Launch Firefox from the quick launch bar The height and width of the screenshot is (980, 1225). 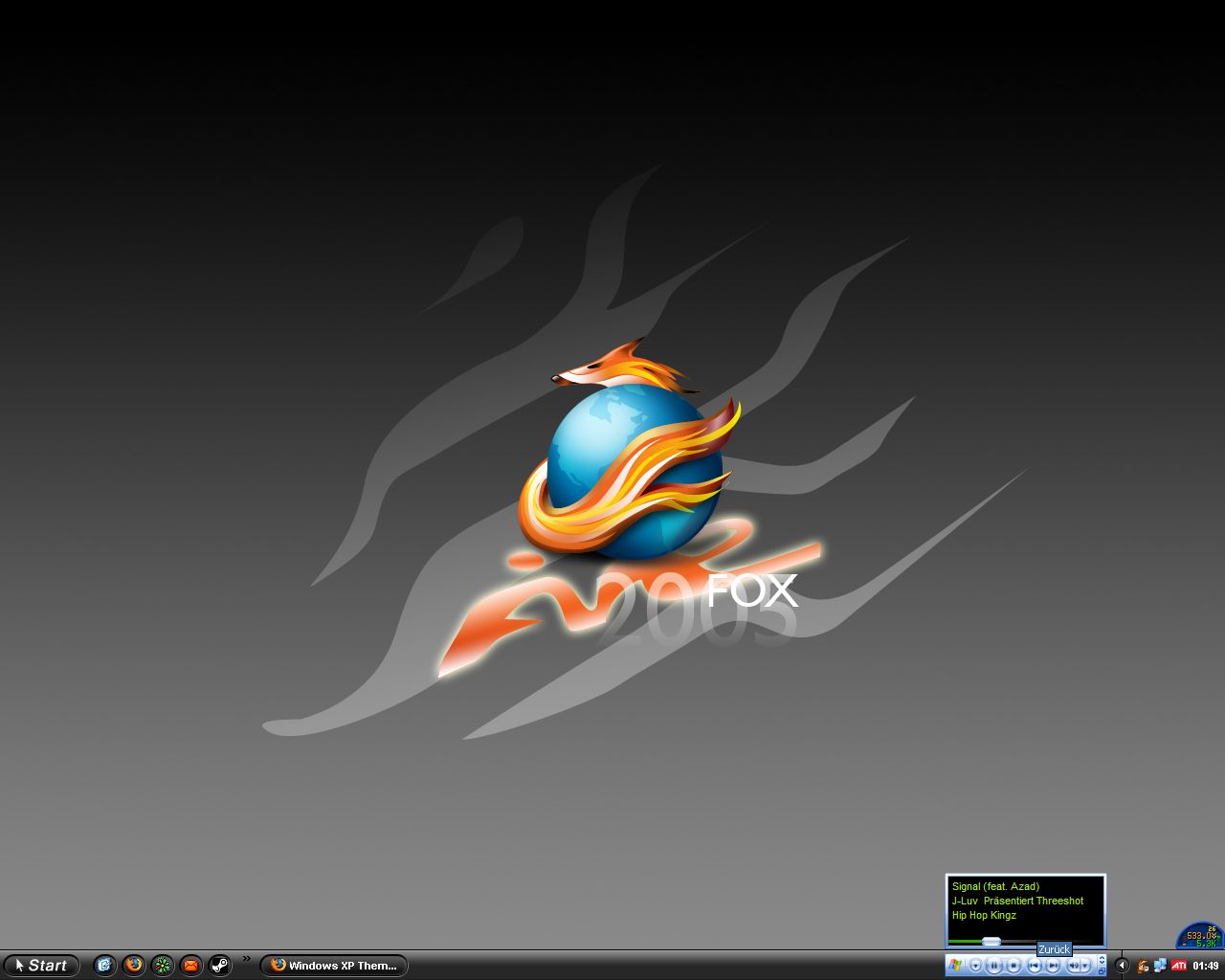point(134,965)
